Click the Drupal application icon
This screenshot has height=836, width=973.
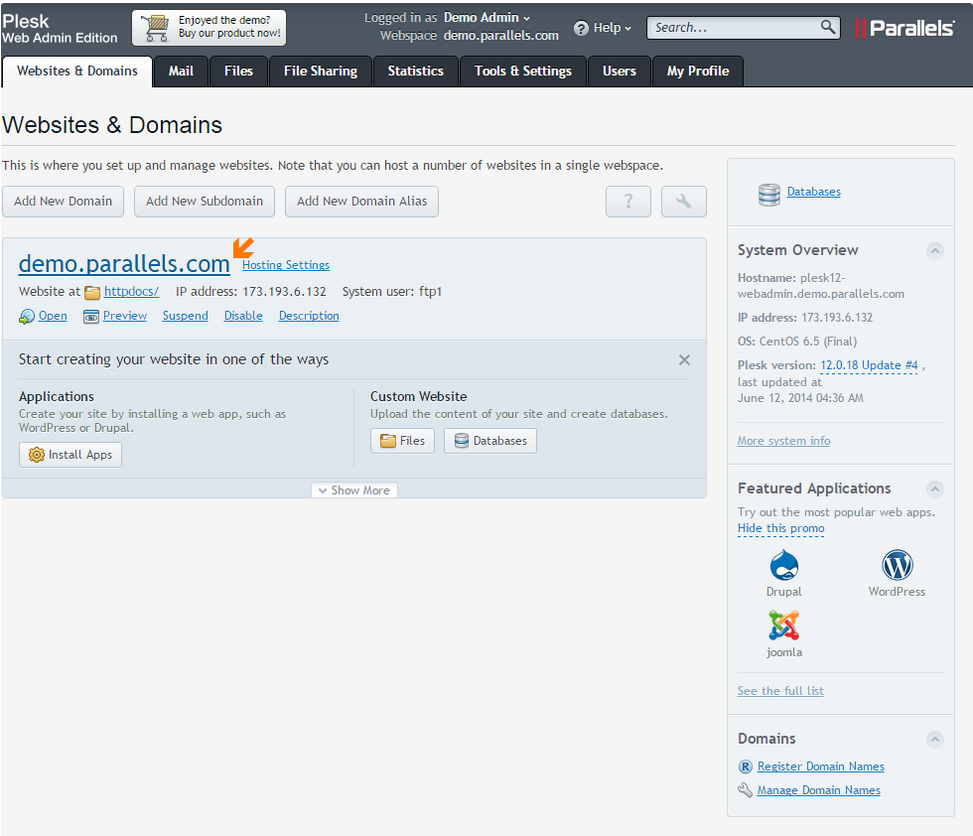784,566
